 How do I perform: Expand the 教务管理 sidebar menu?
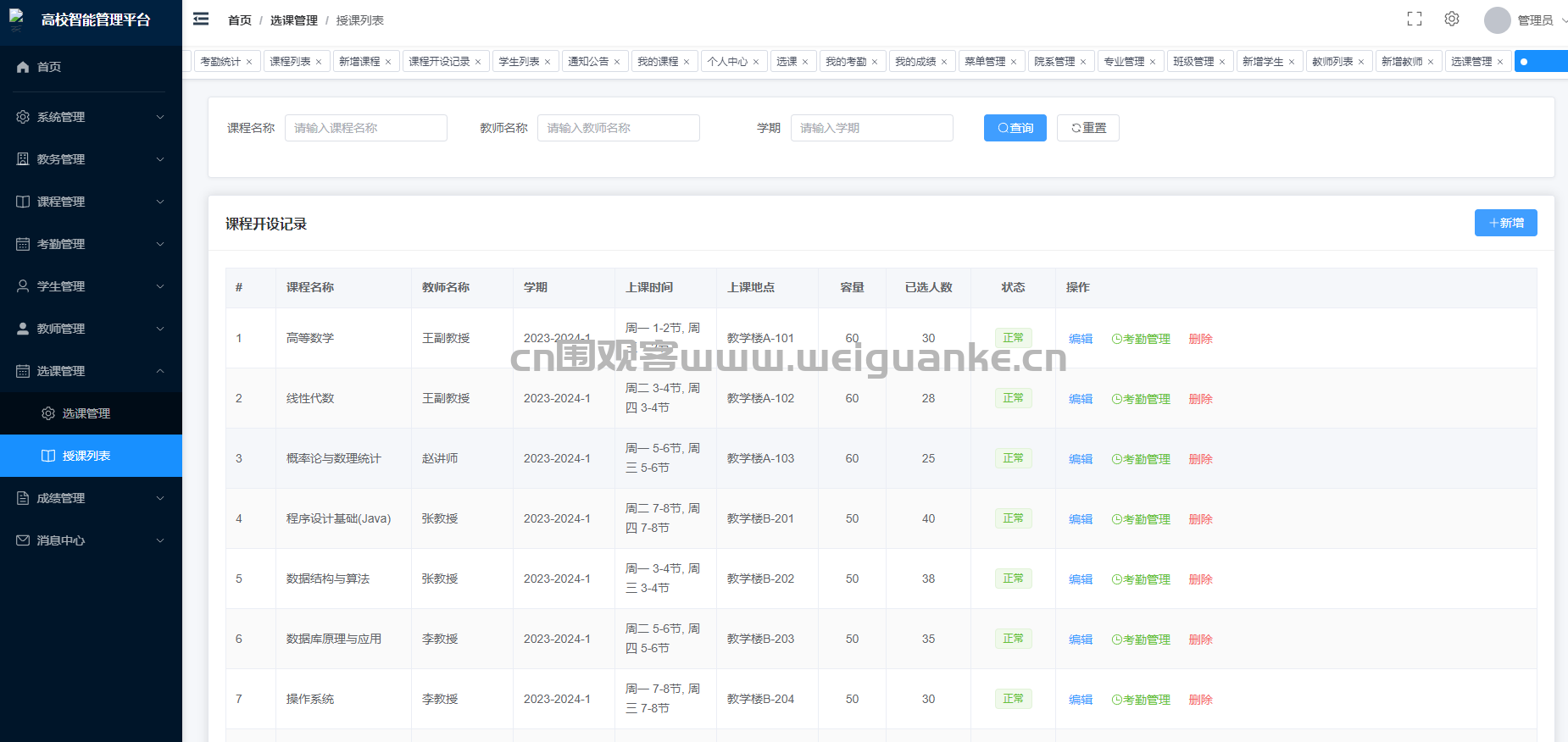click(91, 159)
